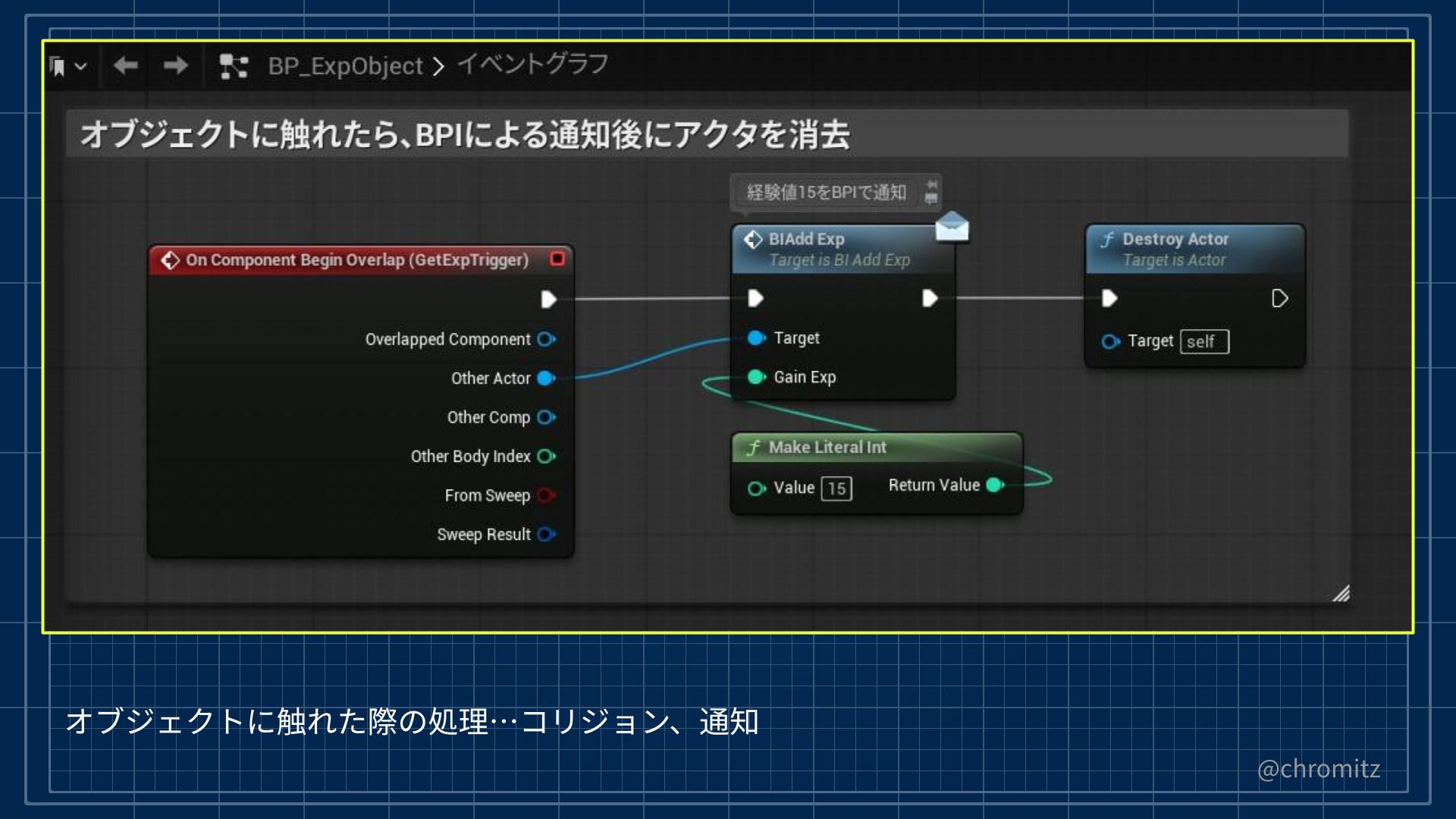Click the Other Actor output pin

(546, 378)
